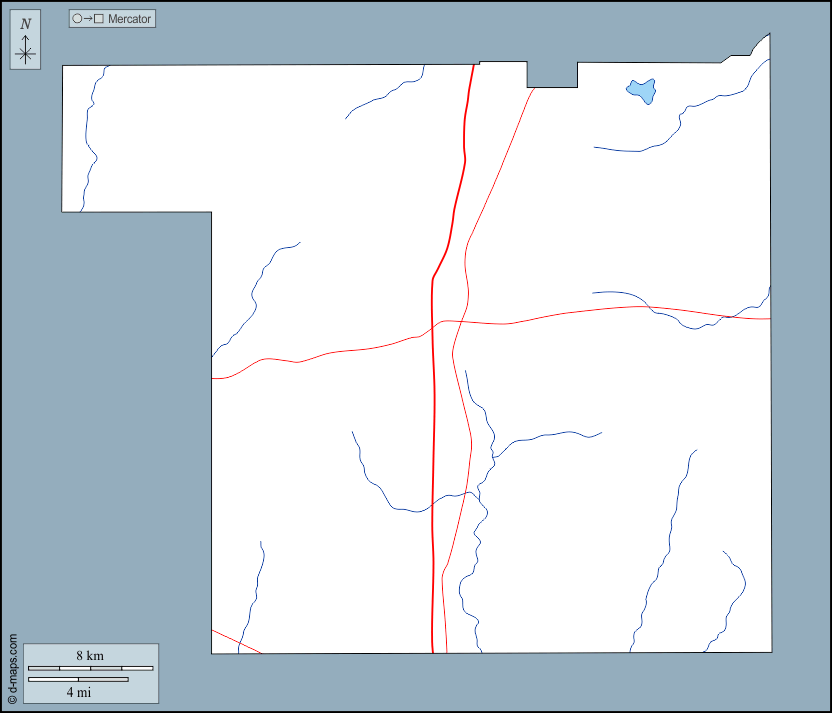The height and width of the screenshot is (713, 832).
Task: Click the circle-to-square projection symbol
Action: [88, 19]
